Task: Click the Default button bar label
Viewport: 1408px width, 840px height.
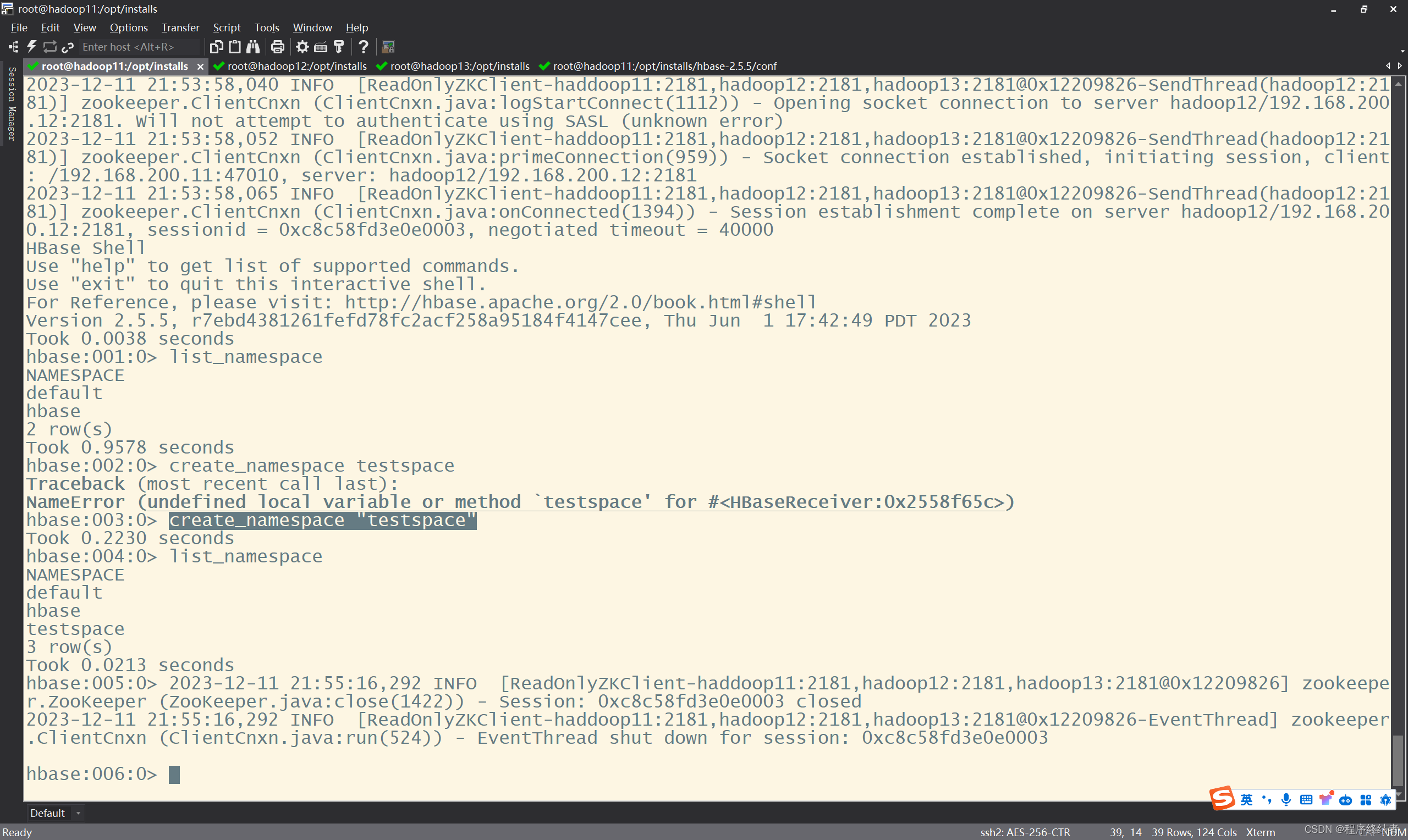Action: pyautogui.click(x=47, y=814)
